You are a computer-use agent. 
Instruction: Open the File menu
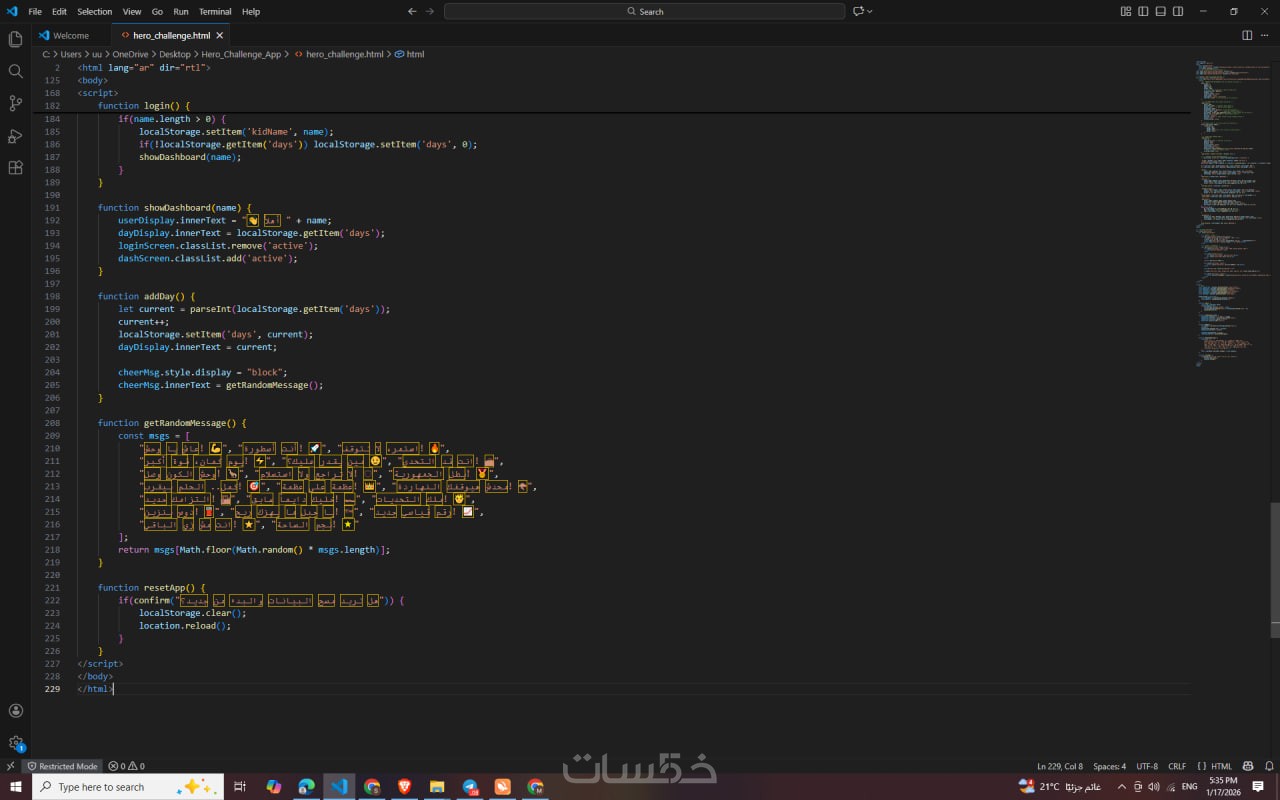pyautogui.click(x=35, y=11)
